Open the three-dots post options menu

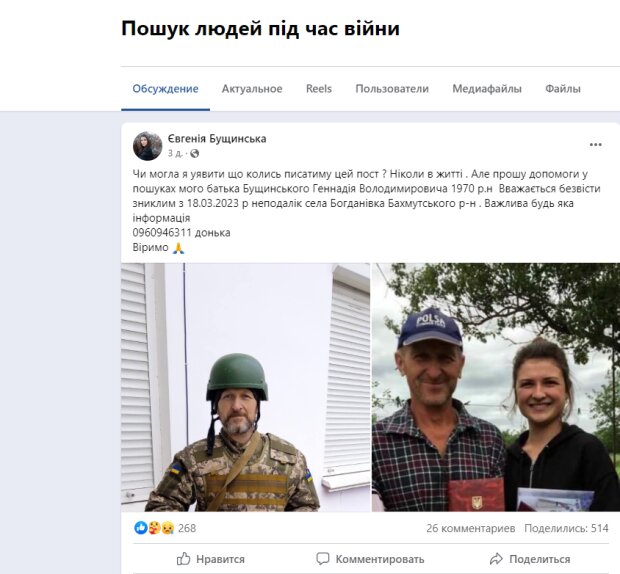(x=595, y=145)
